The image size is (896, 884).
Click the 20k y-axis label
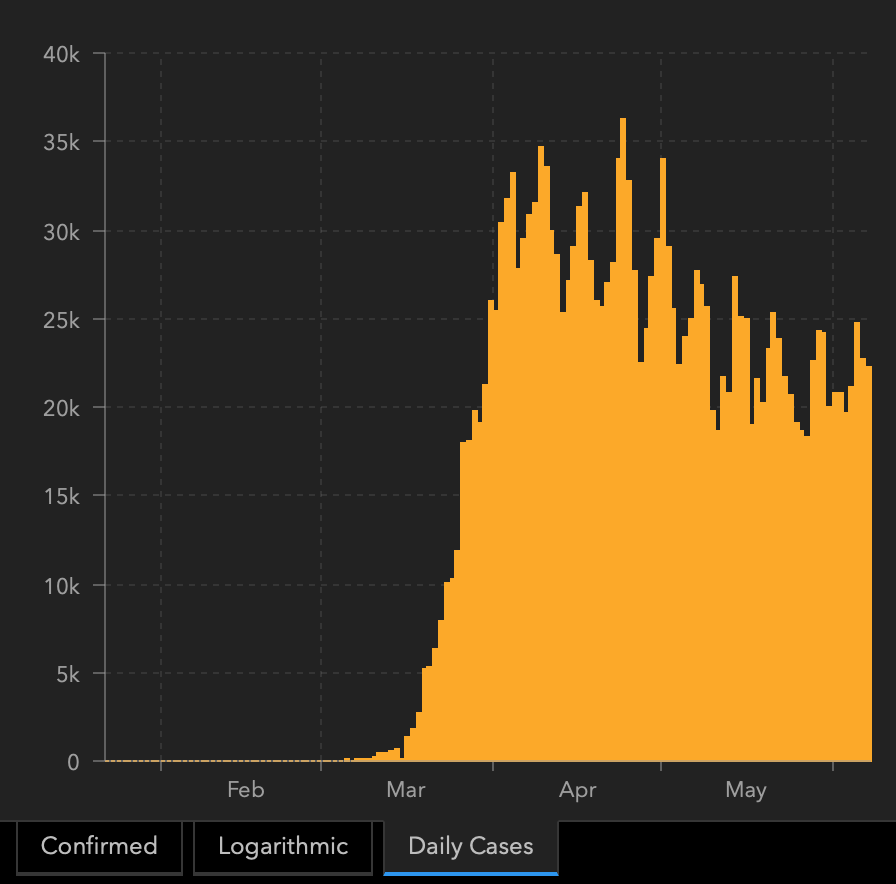[61, 408]
